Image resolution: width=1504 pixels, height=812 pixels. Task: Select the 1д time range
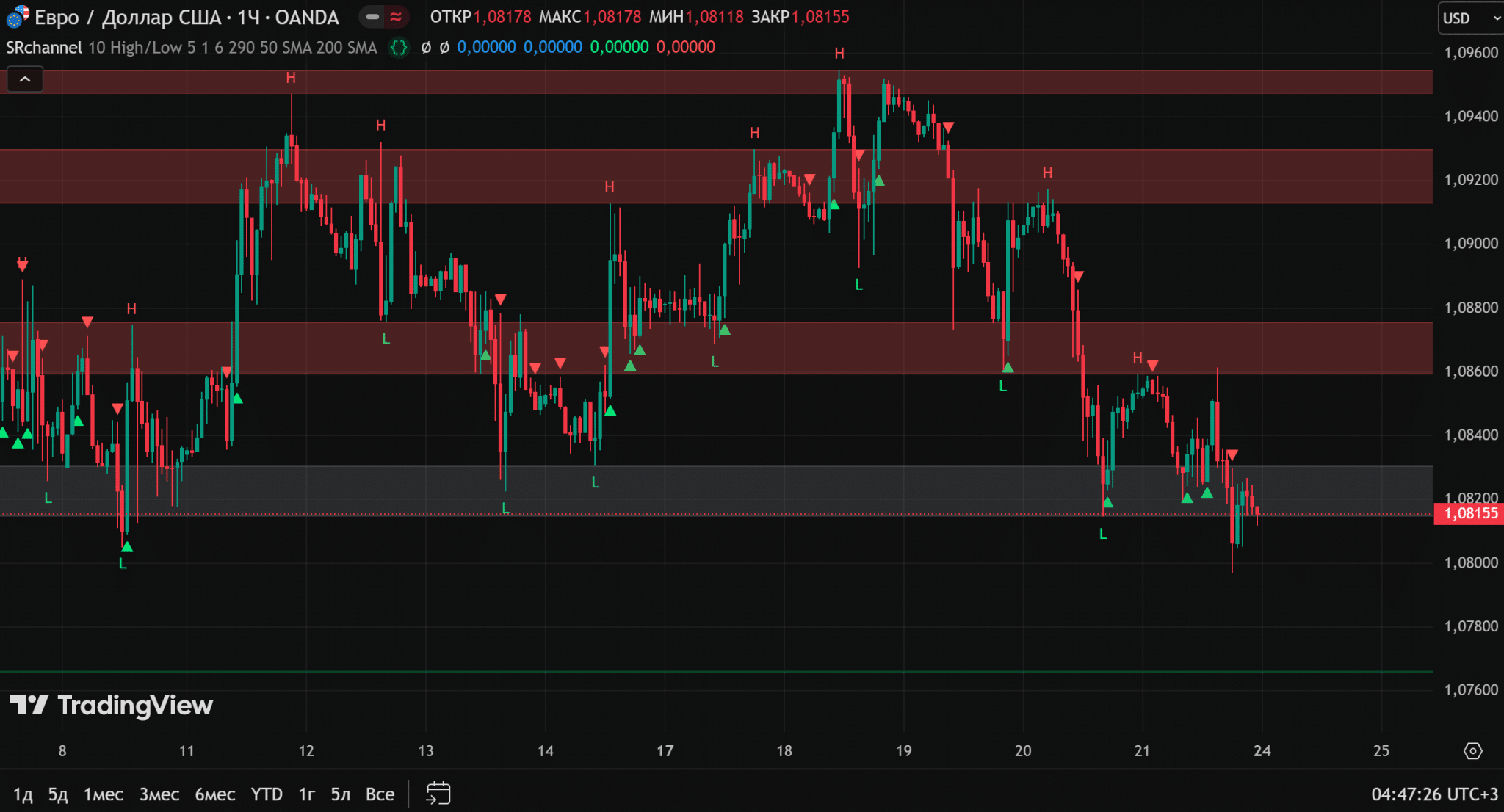click(23, 794)
